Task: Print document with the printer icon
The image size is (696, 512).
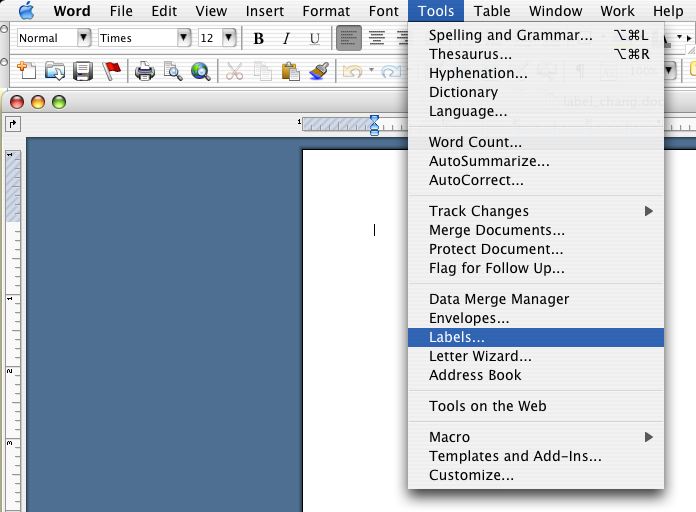Action: [145, 71]
